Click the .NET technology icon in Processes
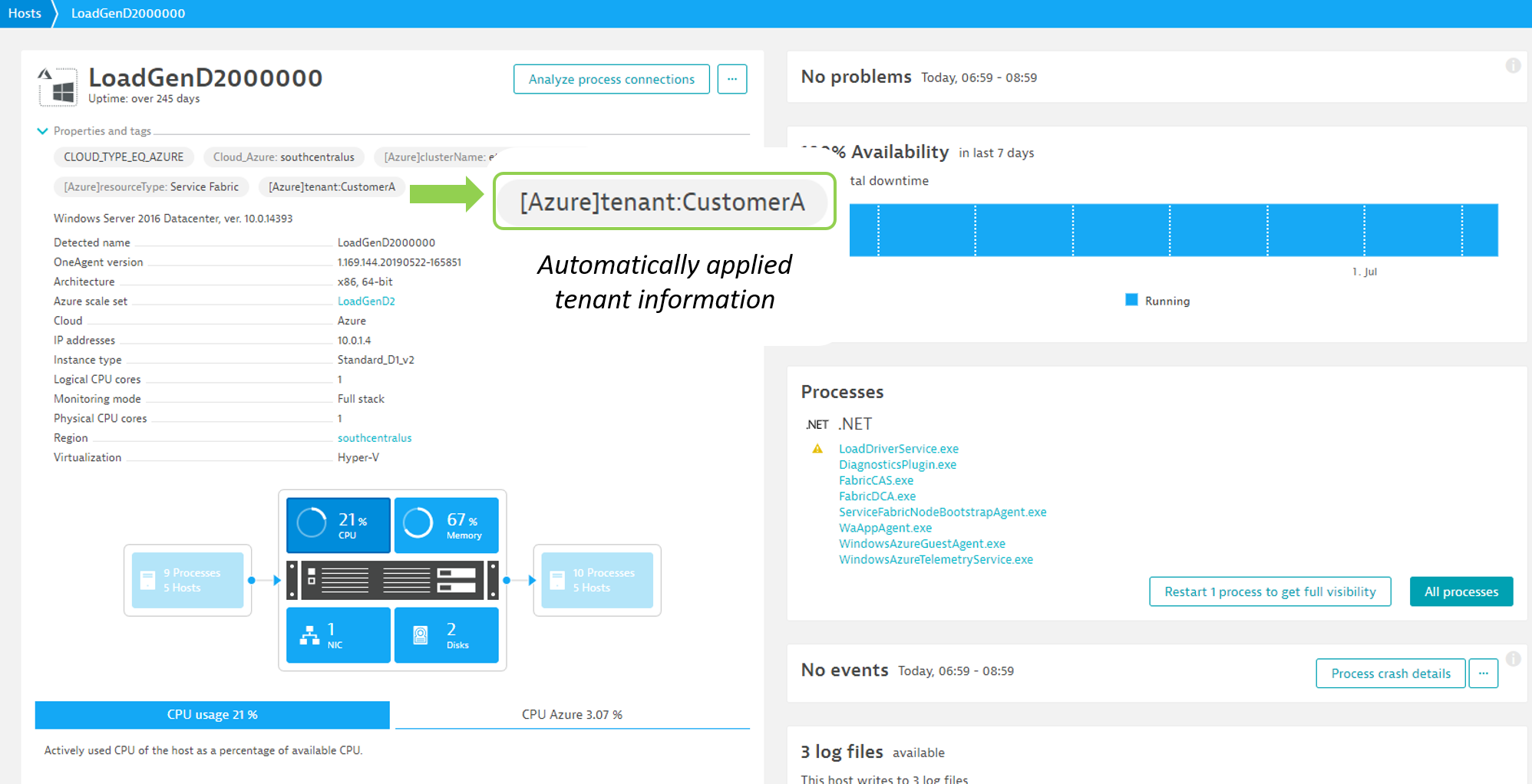 (817, 424)
